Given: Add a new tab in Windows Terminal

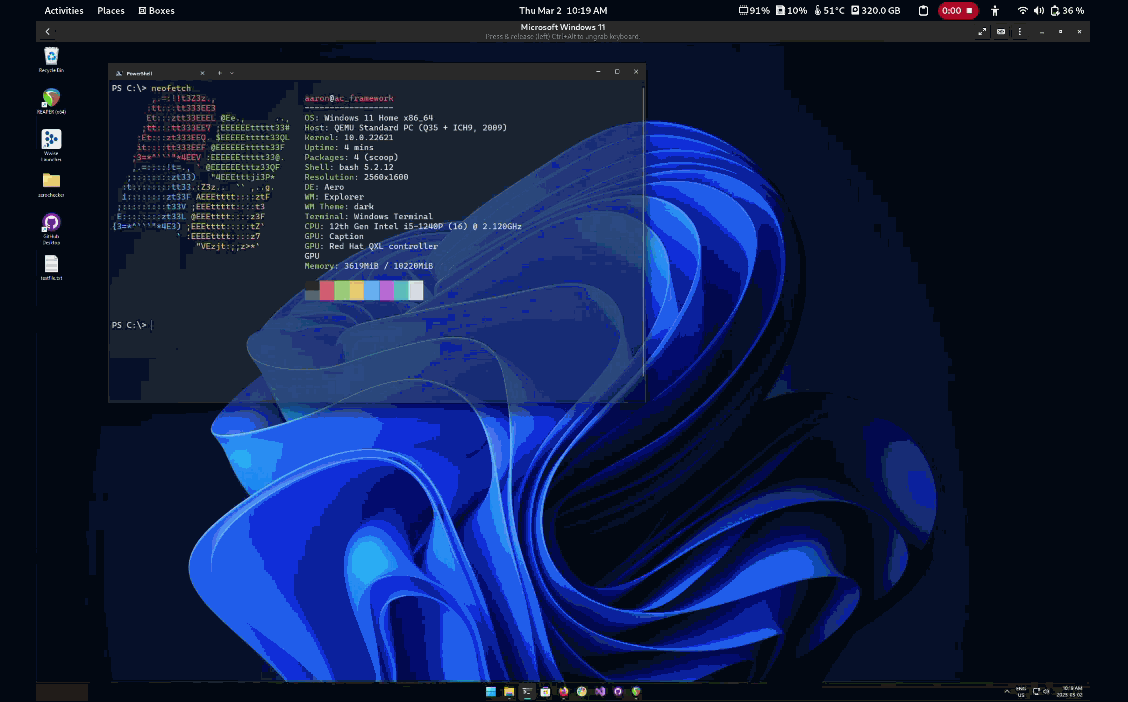Looking at the screenshot, I should point(219,73).
